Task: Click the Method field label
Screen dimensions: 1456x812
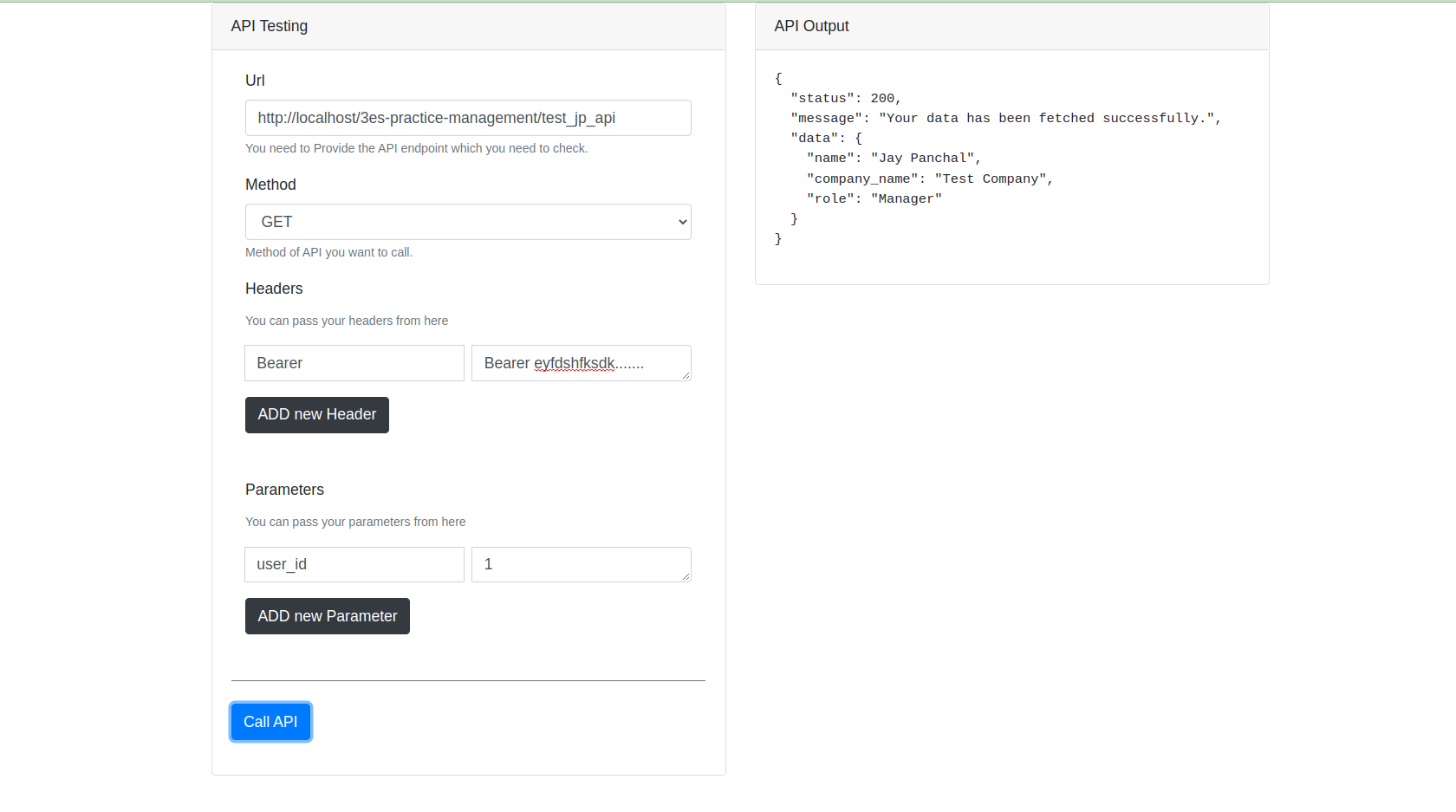Action: [270, 185]
